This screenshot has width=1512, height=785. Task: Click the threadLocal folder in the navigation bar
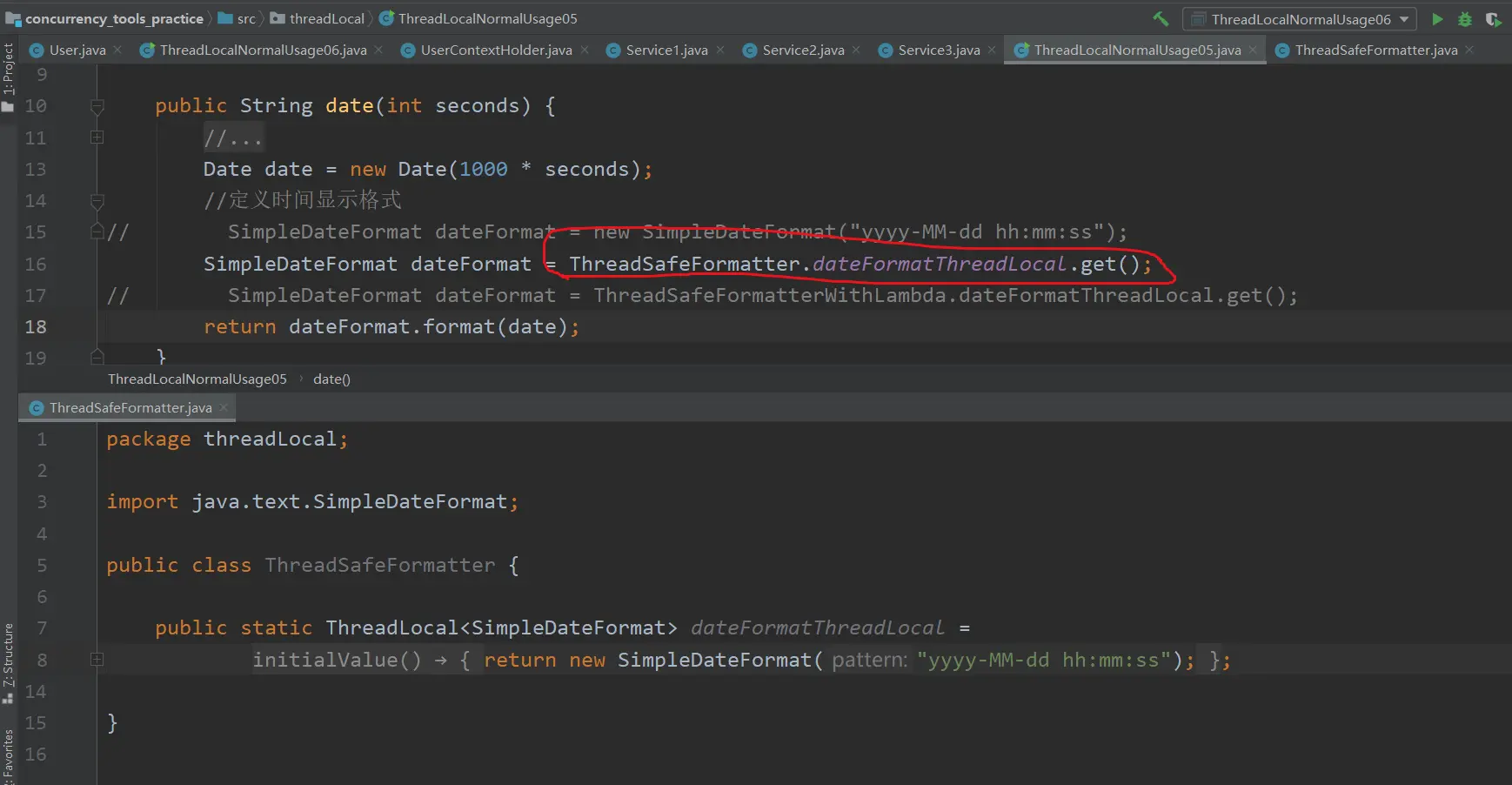point(326,18)
